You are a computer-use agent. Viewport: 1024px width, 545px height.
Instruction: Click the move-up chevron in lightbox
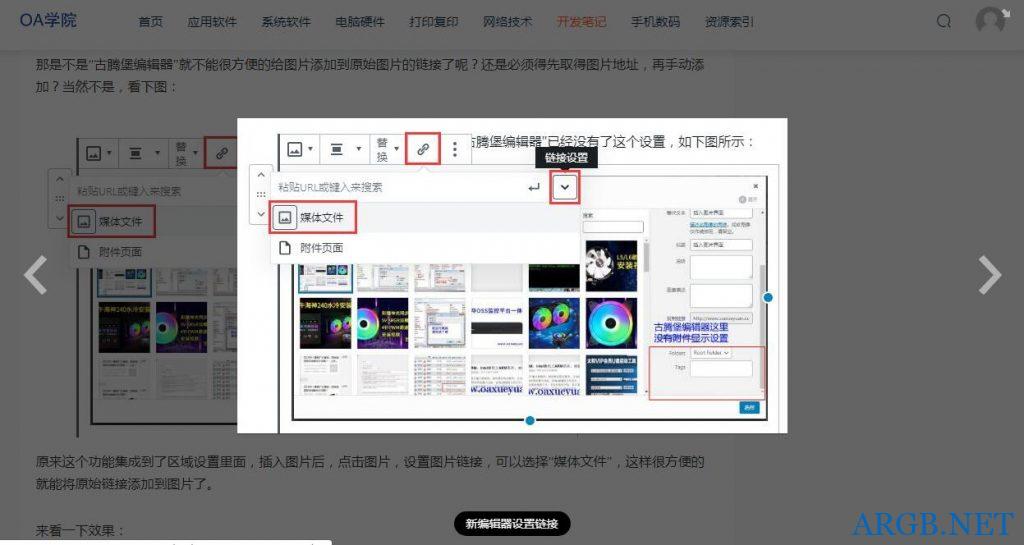(261, 175)
